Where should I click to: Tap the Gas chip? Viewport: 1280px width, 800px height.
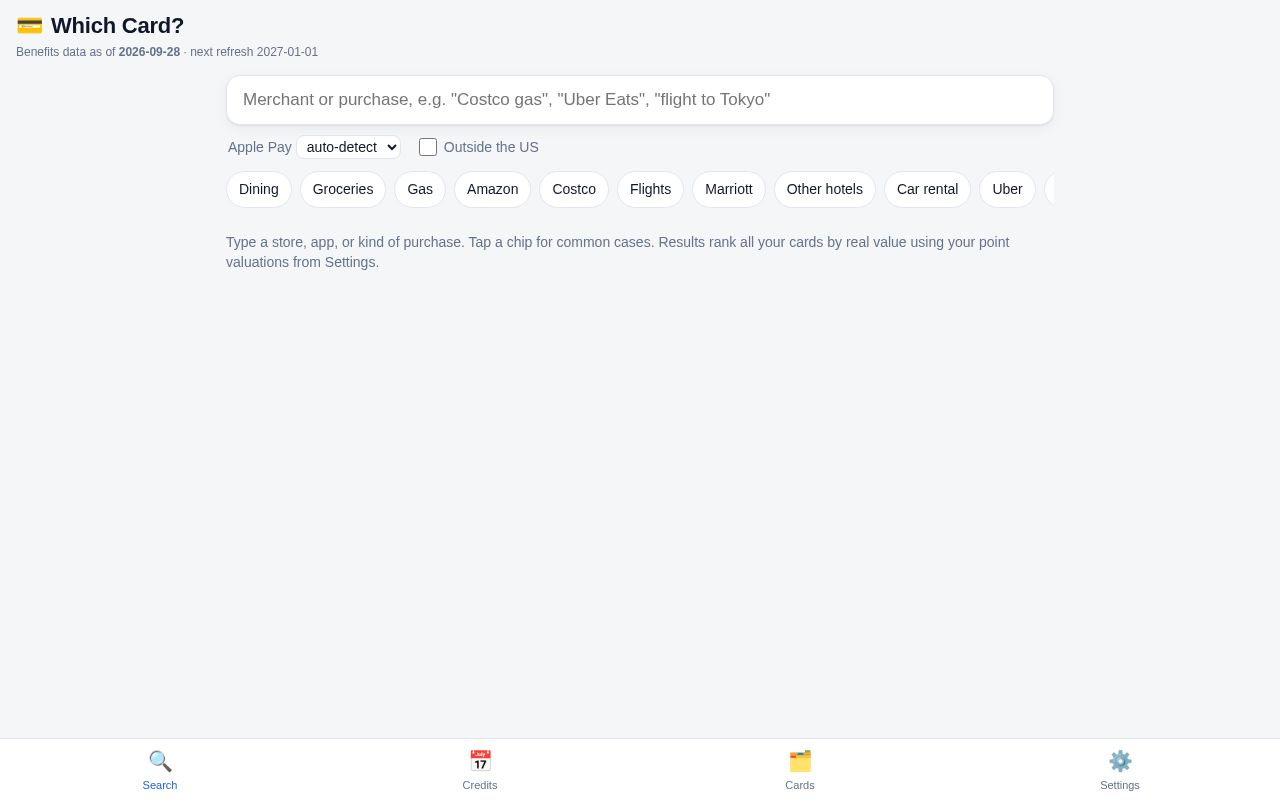pyautogui.click(x=420, y=189)
